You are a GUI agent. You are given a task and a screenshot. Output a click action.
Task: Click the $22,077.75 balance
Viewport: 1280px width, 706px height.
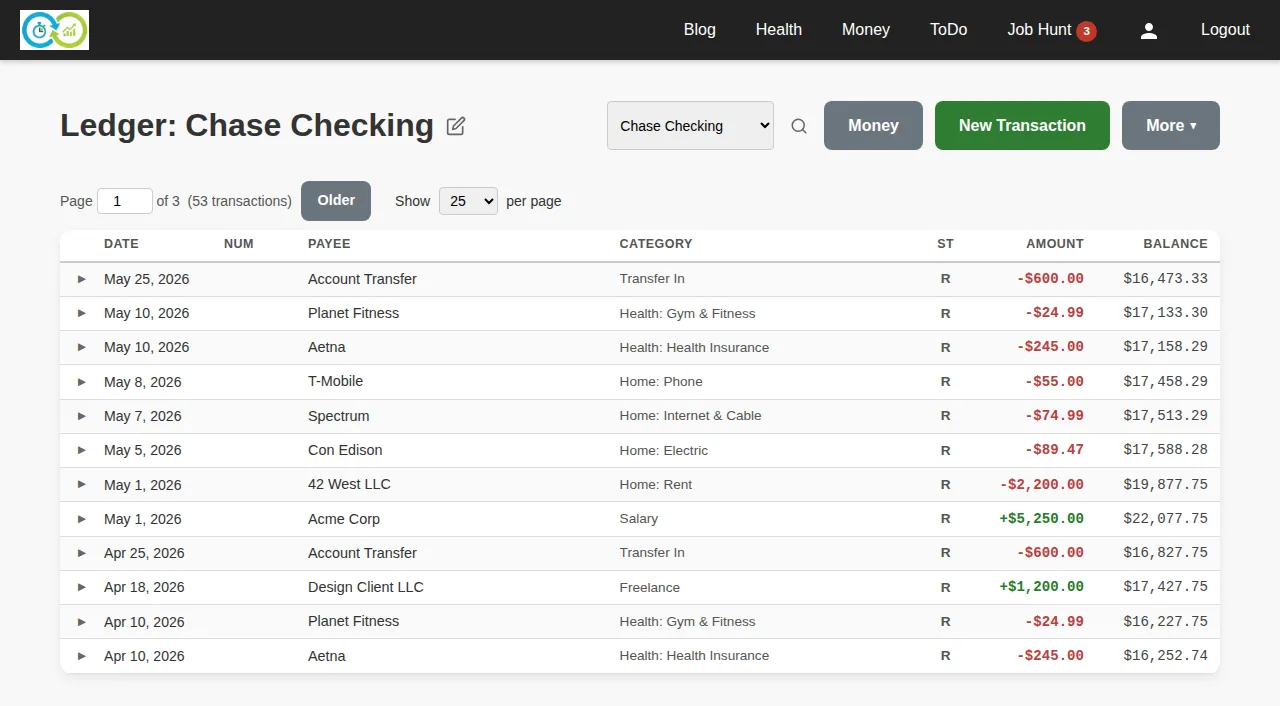click(1165, 519)
